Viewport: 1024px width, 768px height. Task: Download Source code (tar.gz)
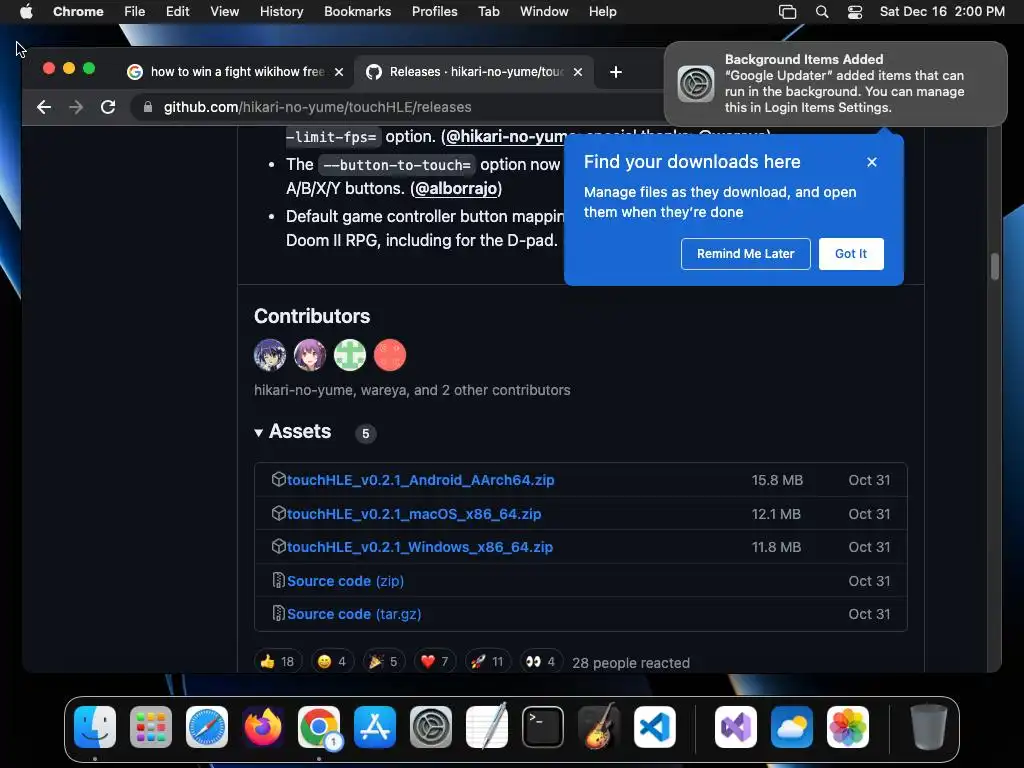point(354,615)
